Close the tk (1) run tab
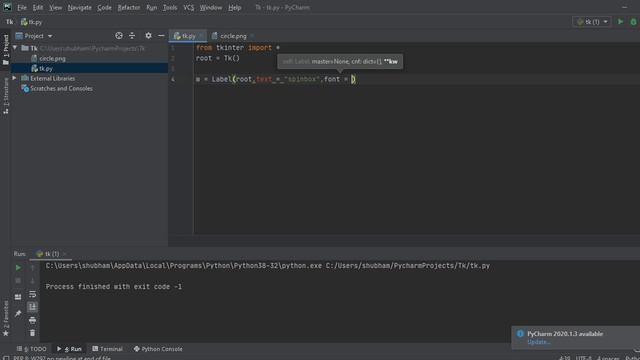 [65, 254]
